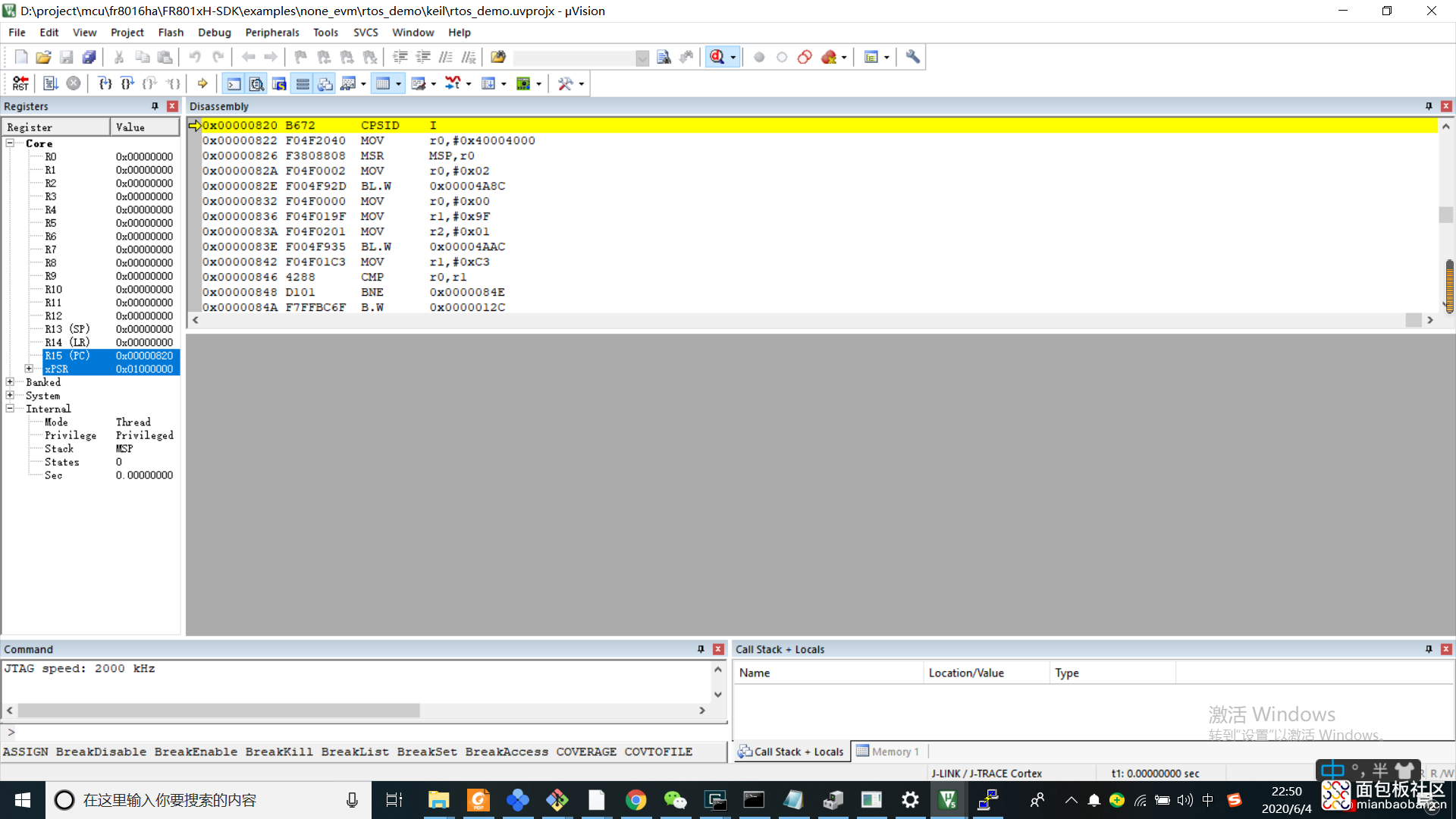The image size is (1456, 819).
Task: Collapse the Internal register group
Action: coord(11,409)
